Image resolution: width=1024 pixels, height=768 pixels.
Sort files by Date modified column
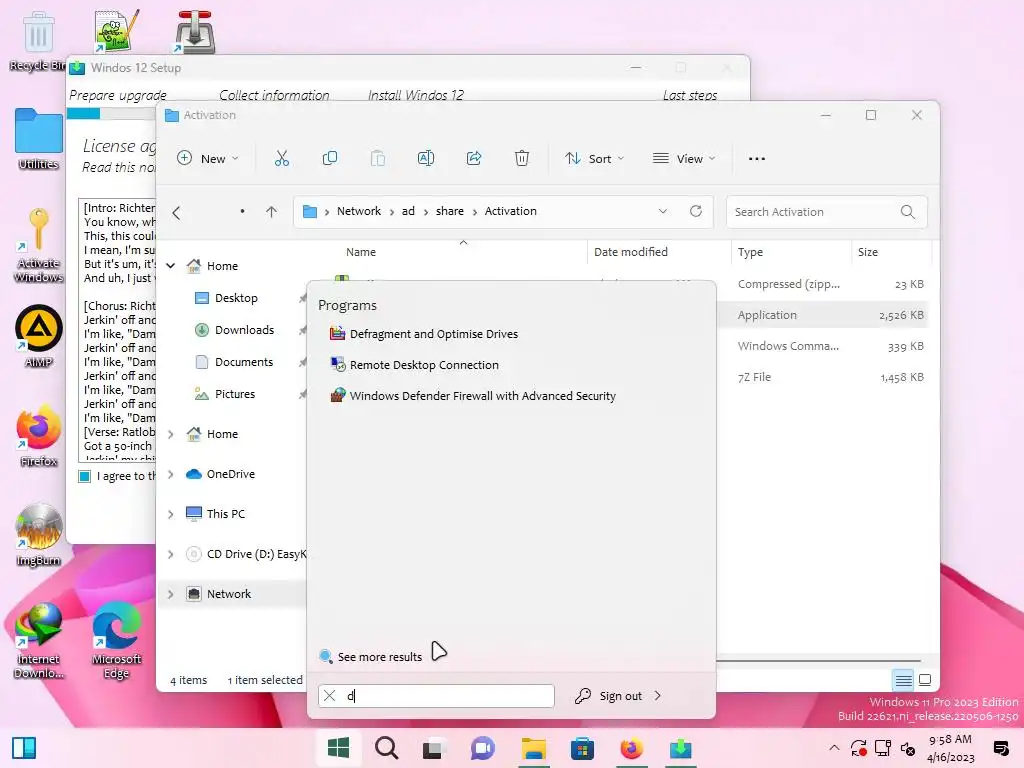pyautogui.click(x=659, y=252)
